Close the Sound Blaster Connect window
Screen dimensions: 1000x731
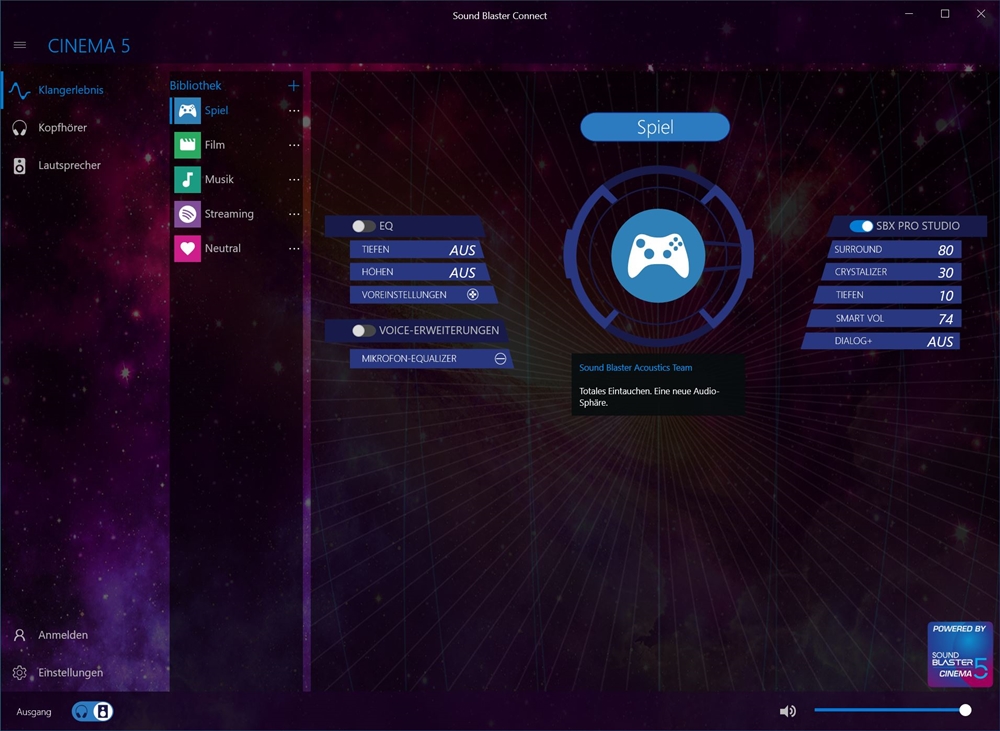point(981,14)
